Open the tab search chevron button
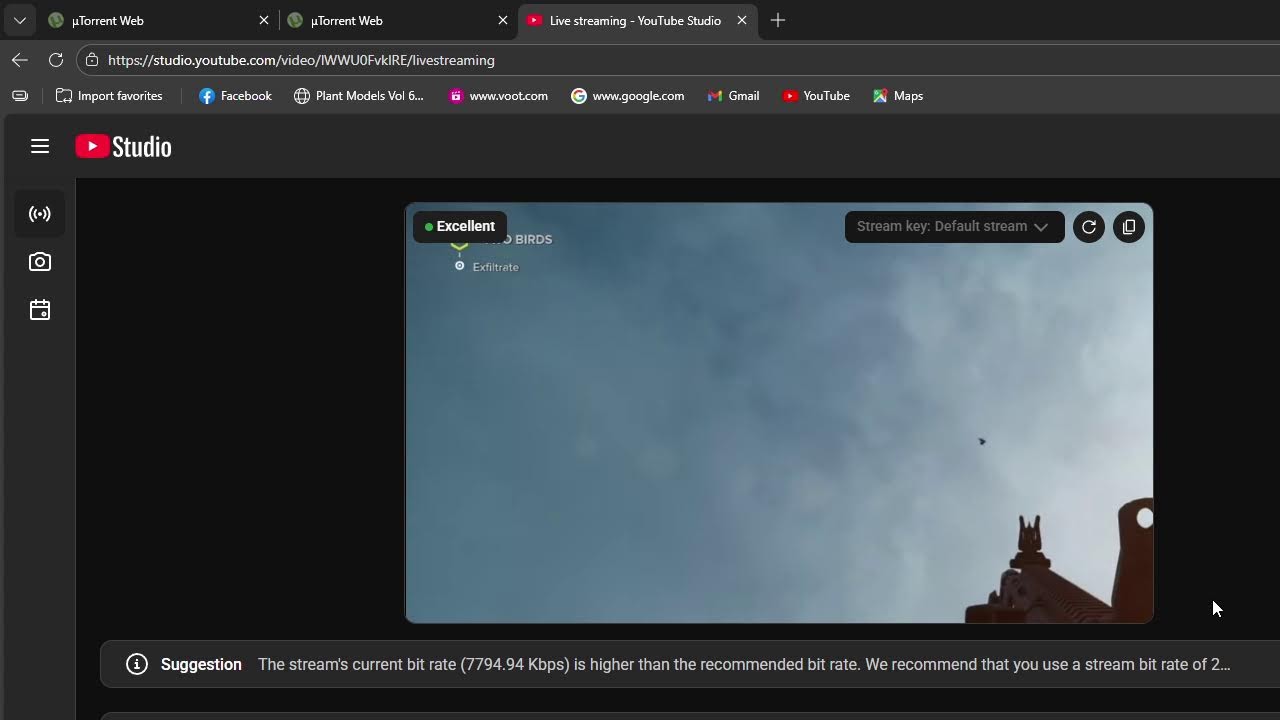This screenshot has width=1280, height=720. (20, 20)
